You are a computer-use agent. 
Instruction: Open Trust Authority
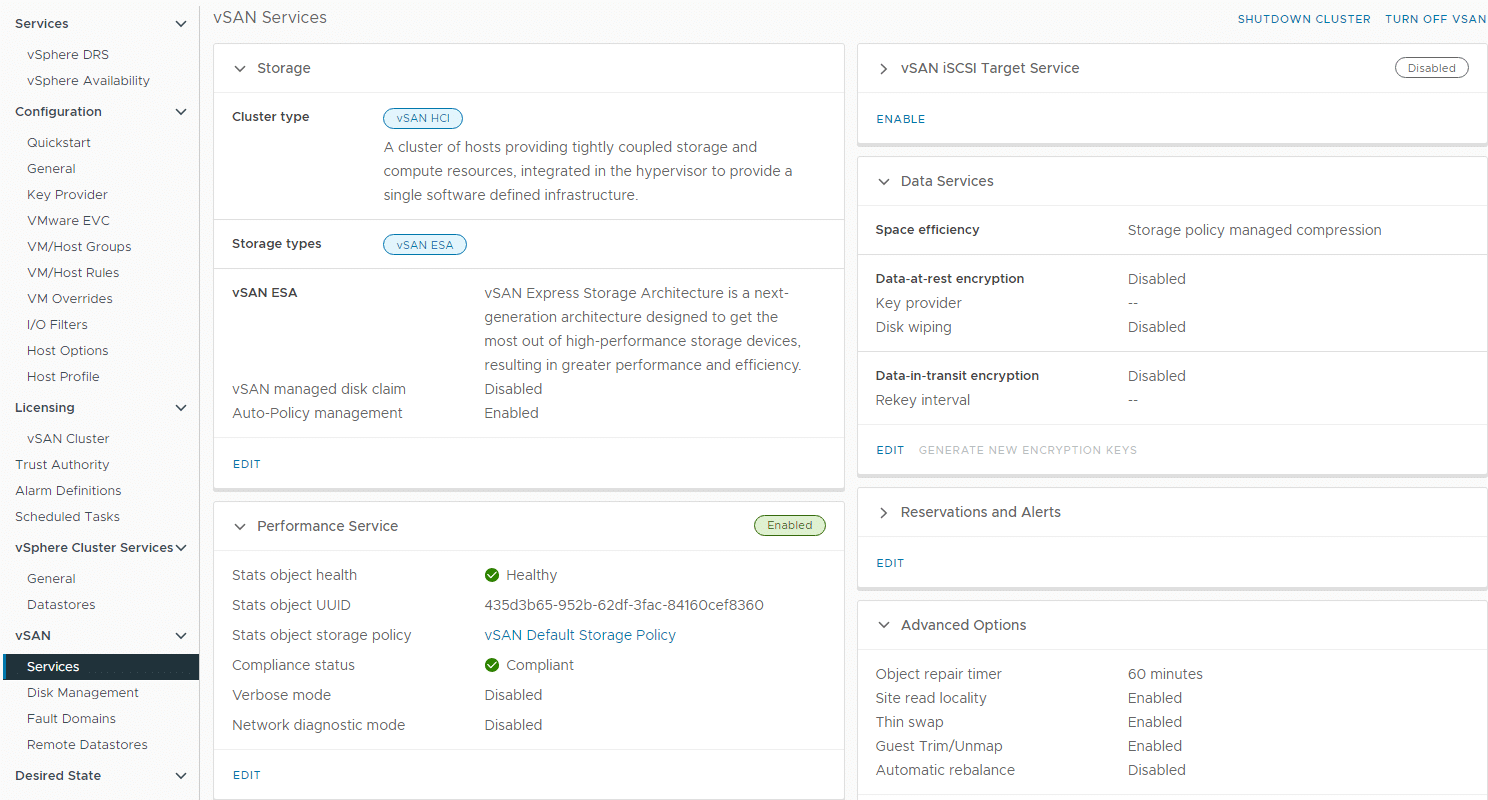[62, 465]
